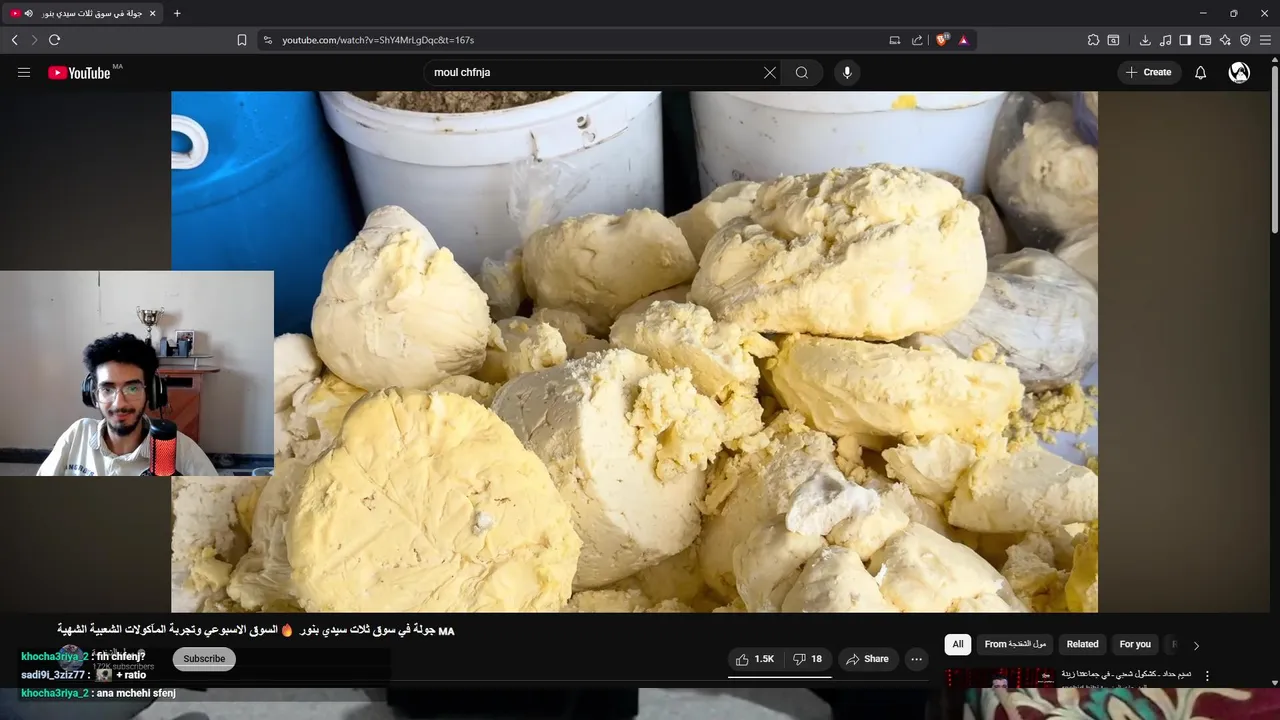Go forward in browser history

[x=34, y=40]
